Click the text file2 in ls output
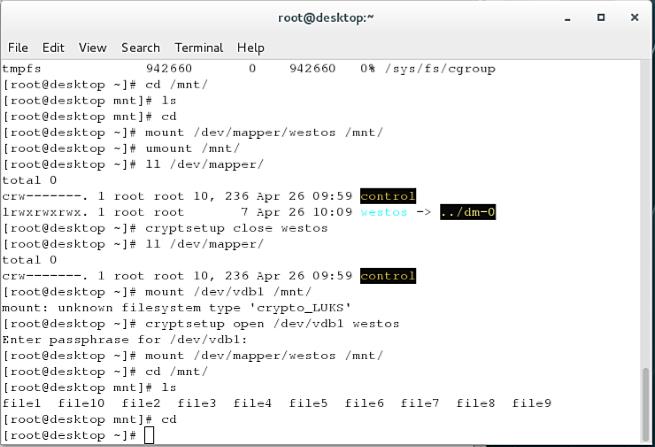Viewport: 655px width, 447px height. 141,403
